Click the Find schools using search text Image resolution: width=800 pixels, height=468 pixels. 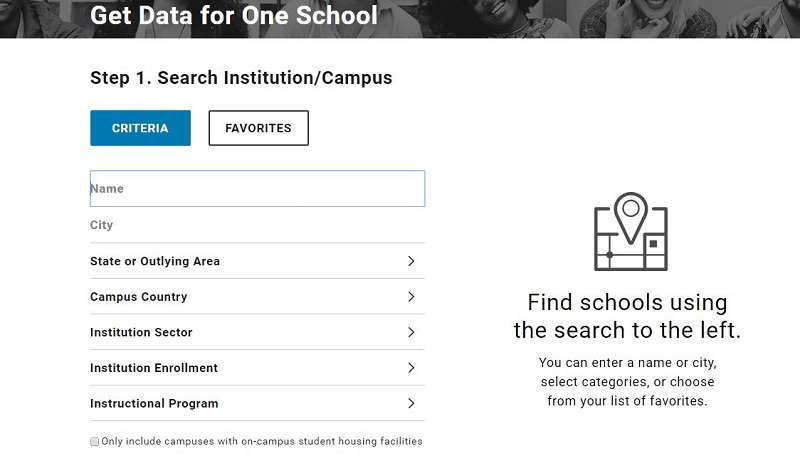tap(627, 316)
